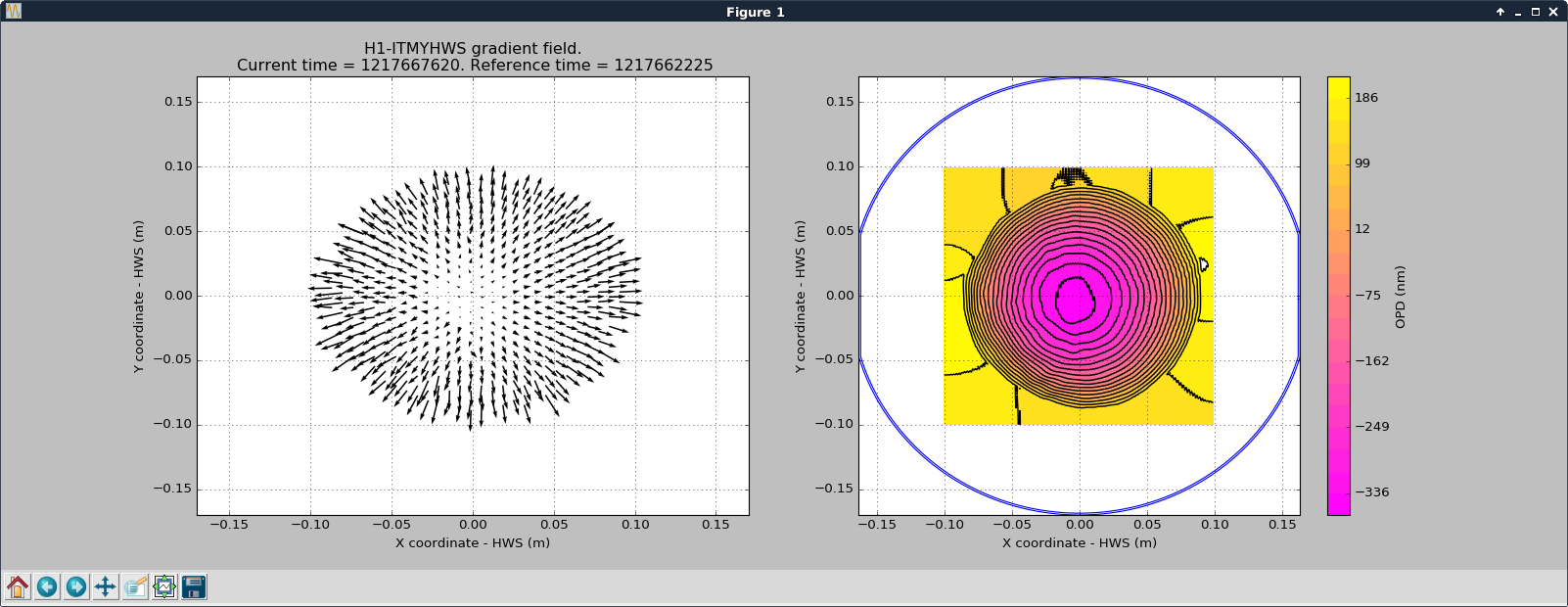Screen dimensions: 1568x607
Task: Click the yellow top of the OPD colorbar
Action: [x=1339, y=86]
